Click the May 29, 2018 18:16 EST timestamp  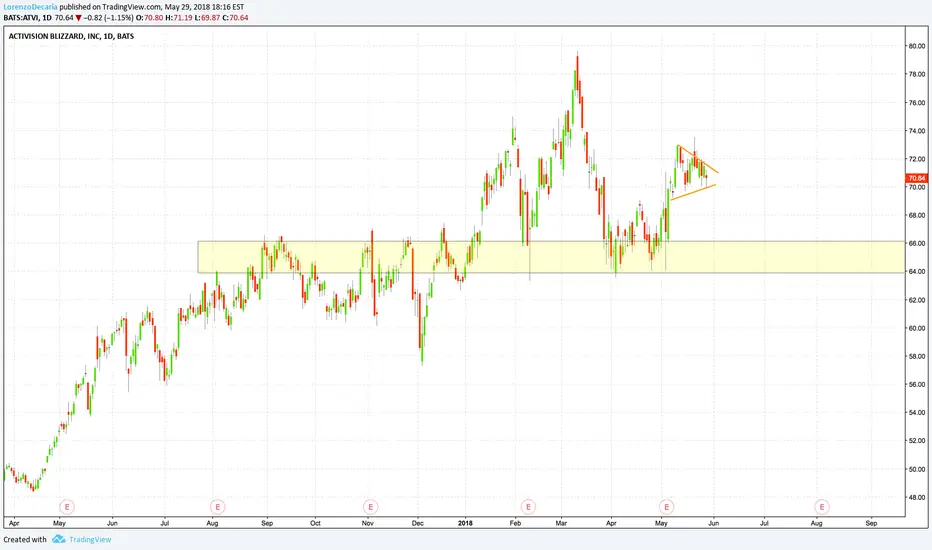(x=204, y=7)
